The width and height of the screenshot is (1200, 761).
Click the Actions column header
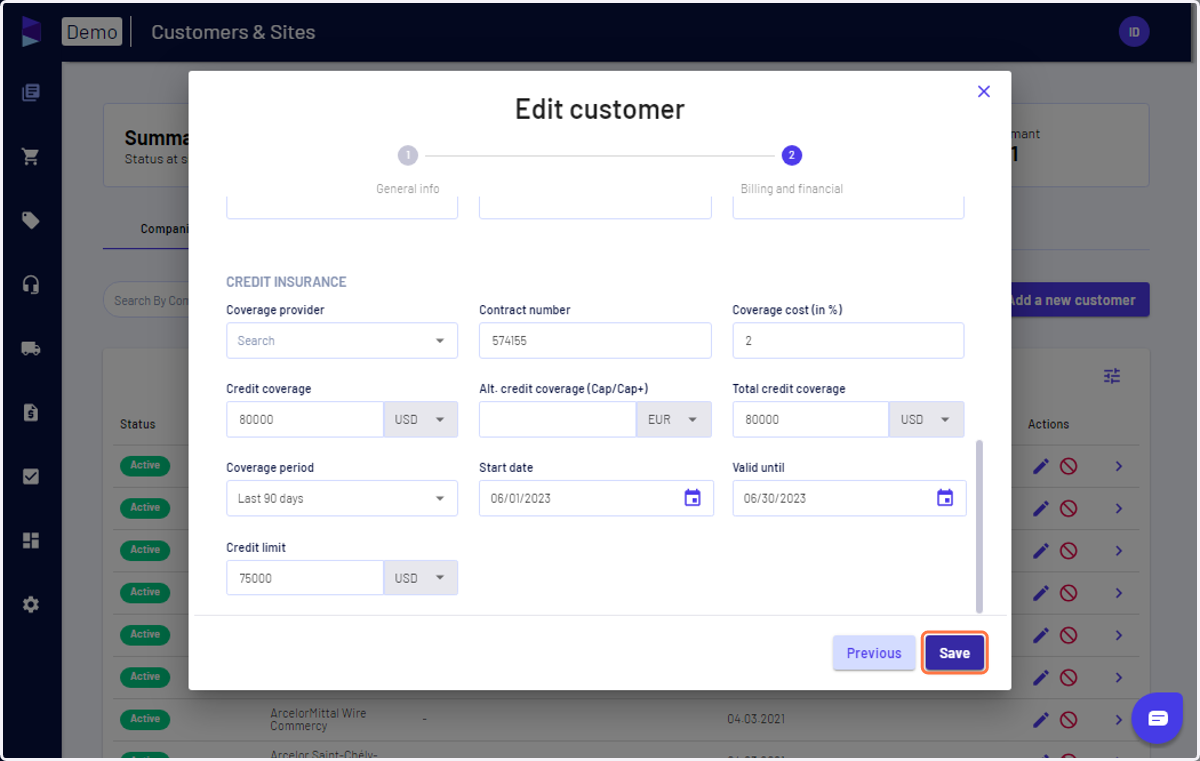tap(1048, 424)
